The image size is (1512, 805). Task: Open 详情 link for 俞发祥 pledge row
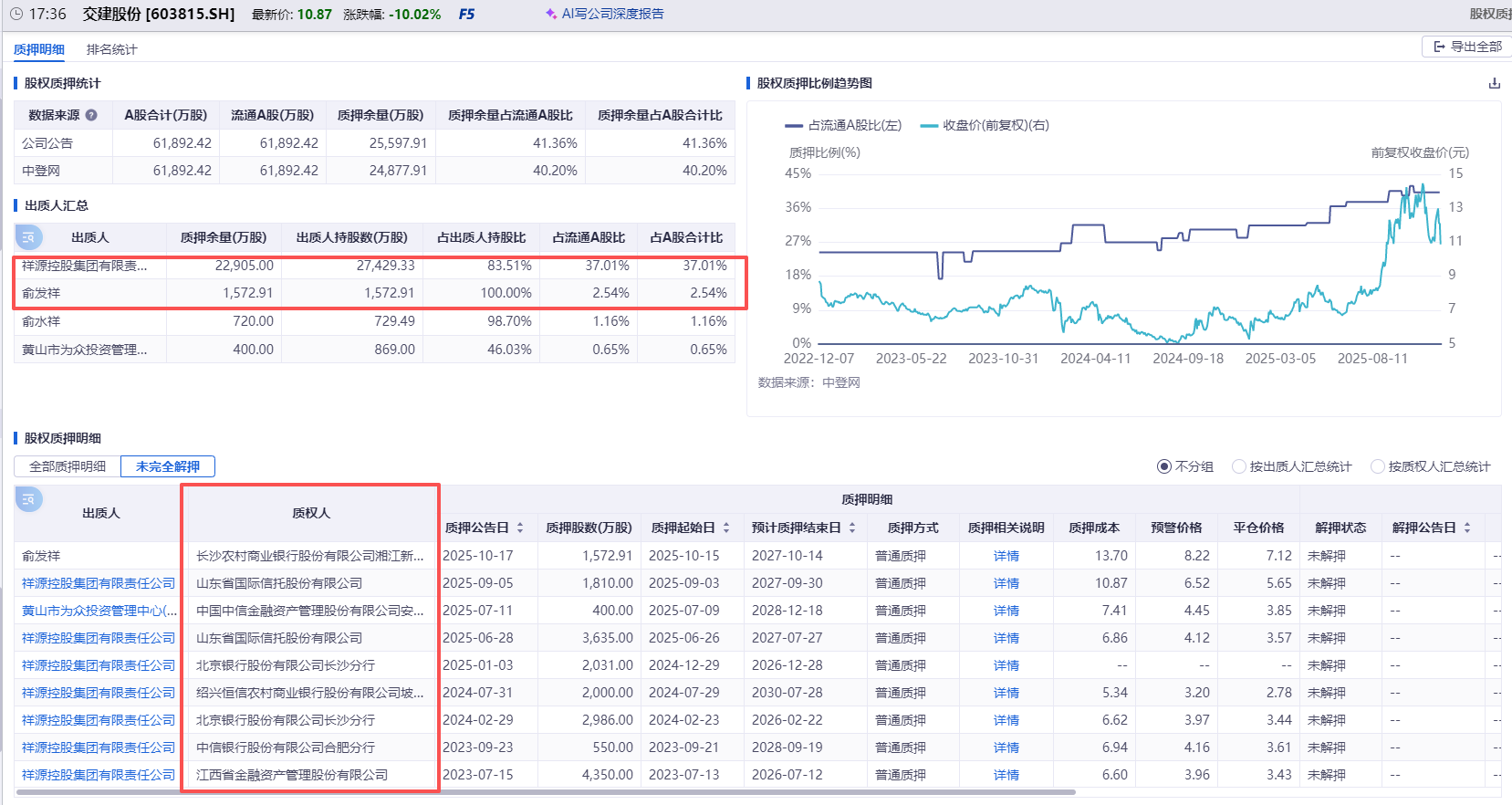1006,556
